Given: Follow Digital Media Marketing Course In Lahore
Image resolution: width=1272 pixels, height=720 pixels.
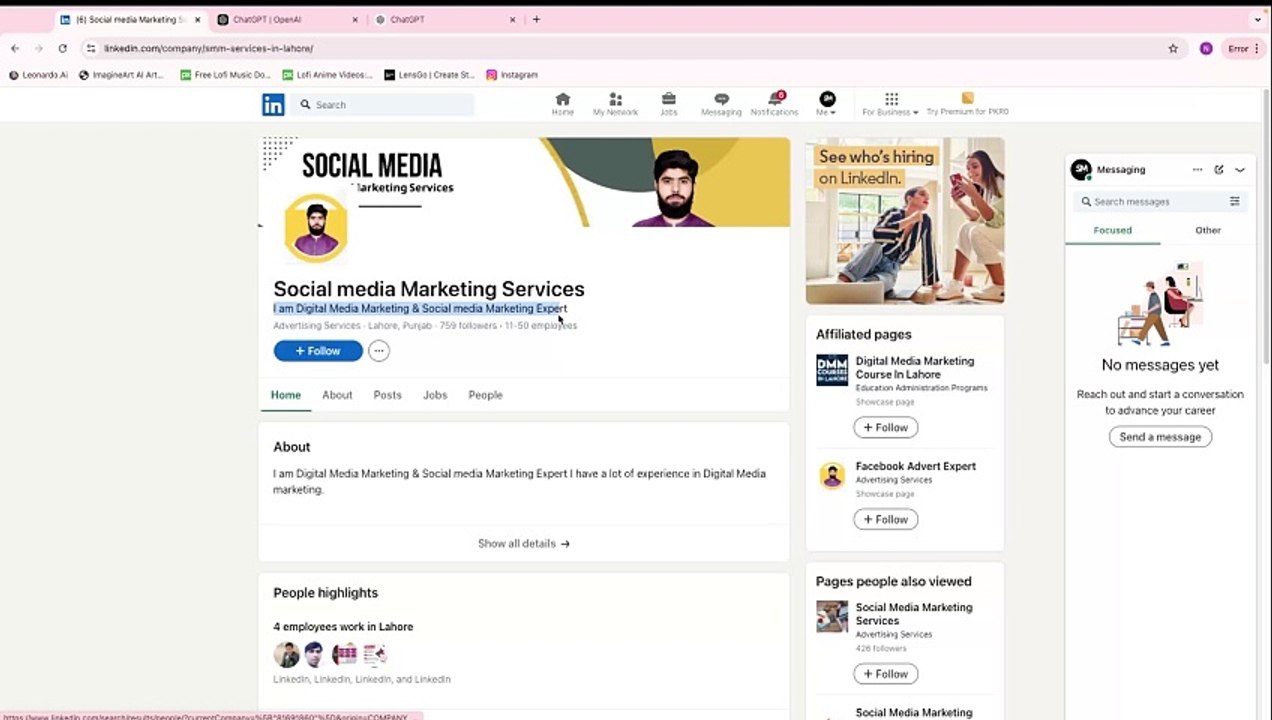Looking at the screenshot, I should point(885,427).
